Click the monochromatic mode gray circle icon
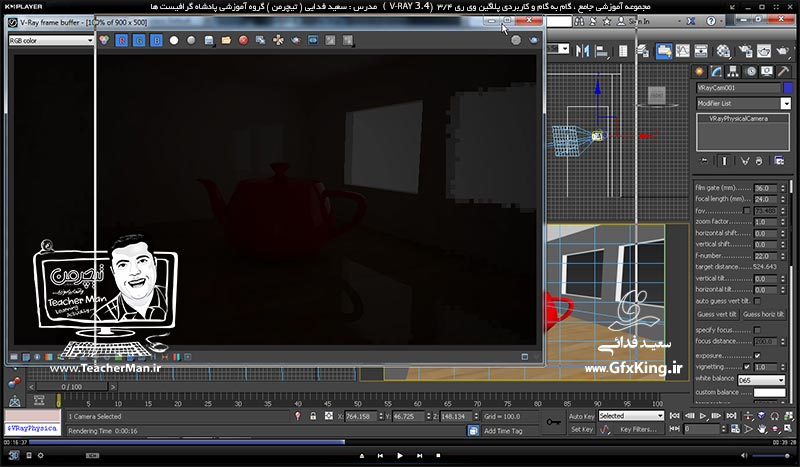 tap(191, 40)
